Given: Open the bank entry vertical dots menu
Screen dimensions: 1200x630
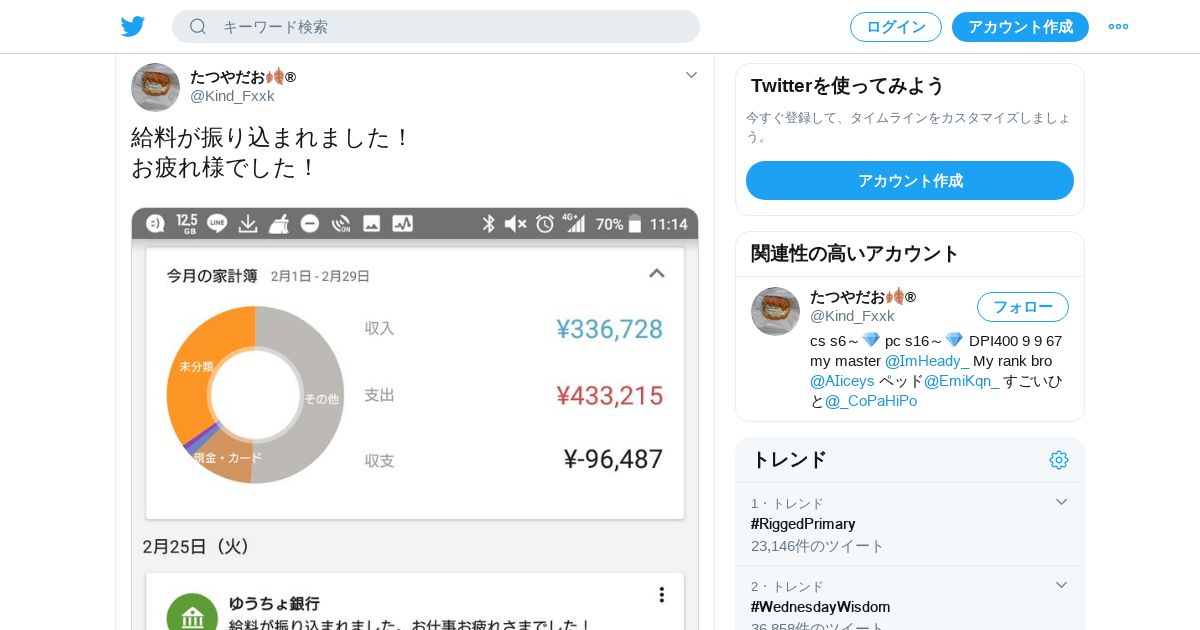Looking at the screenshot, I should 661,595.
